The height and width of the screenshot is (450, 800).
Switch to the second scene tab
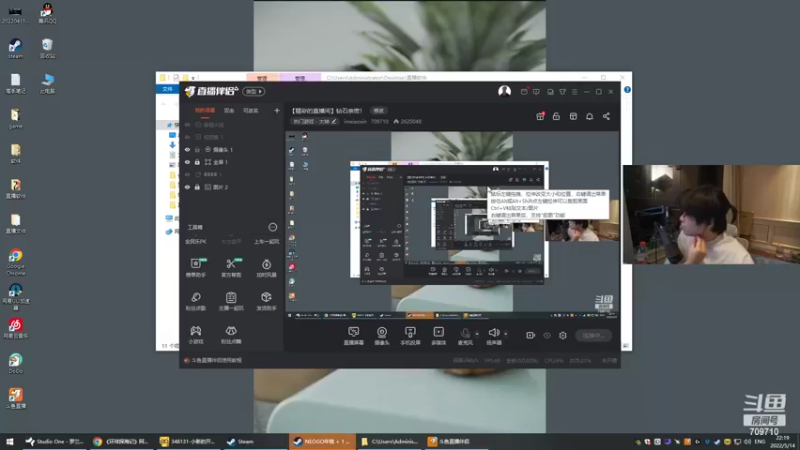229,111
